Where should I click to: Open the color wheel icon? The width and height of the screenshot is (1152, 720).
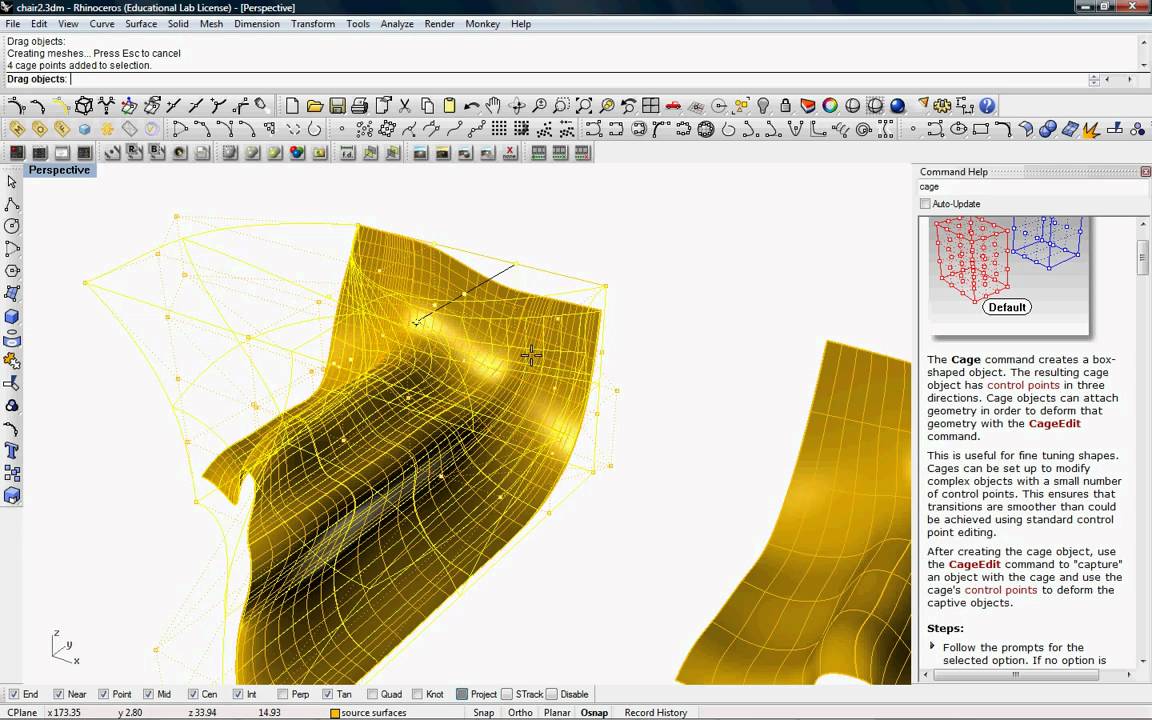[830, 106]
